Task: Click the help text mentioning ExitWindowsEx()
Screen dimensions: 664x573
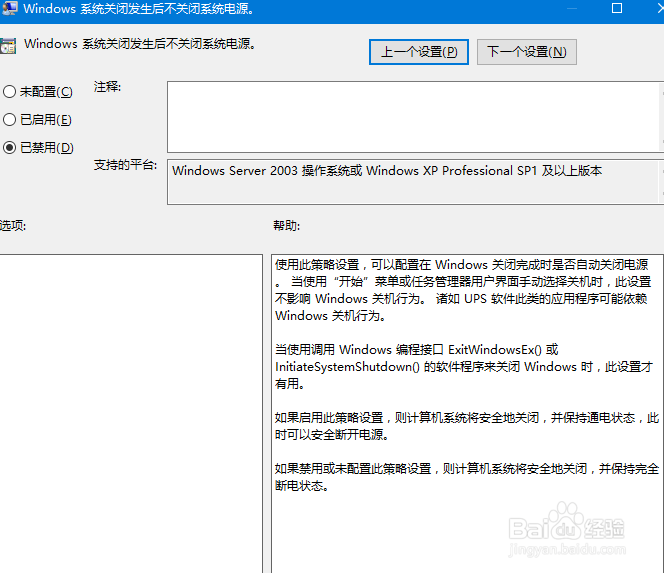Action: coord(463,367)
